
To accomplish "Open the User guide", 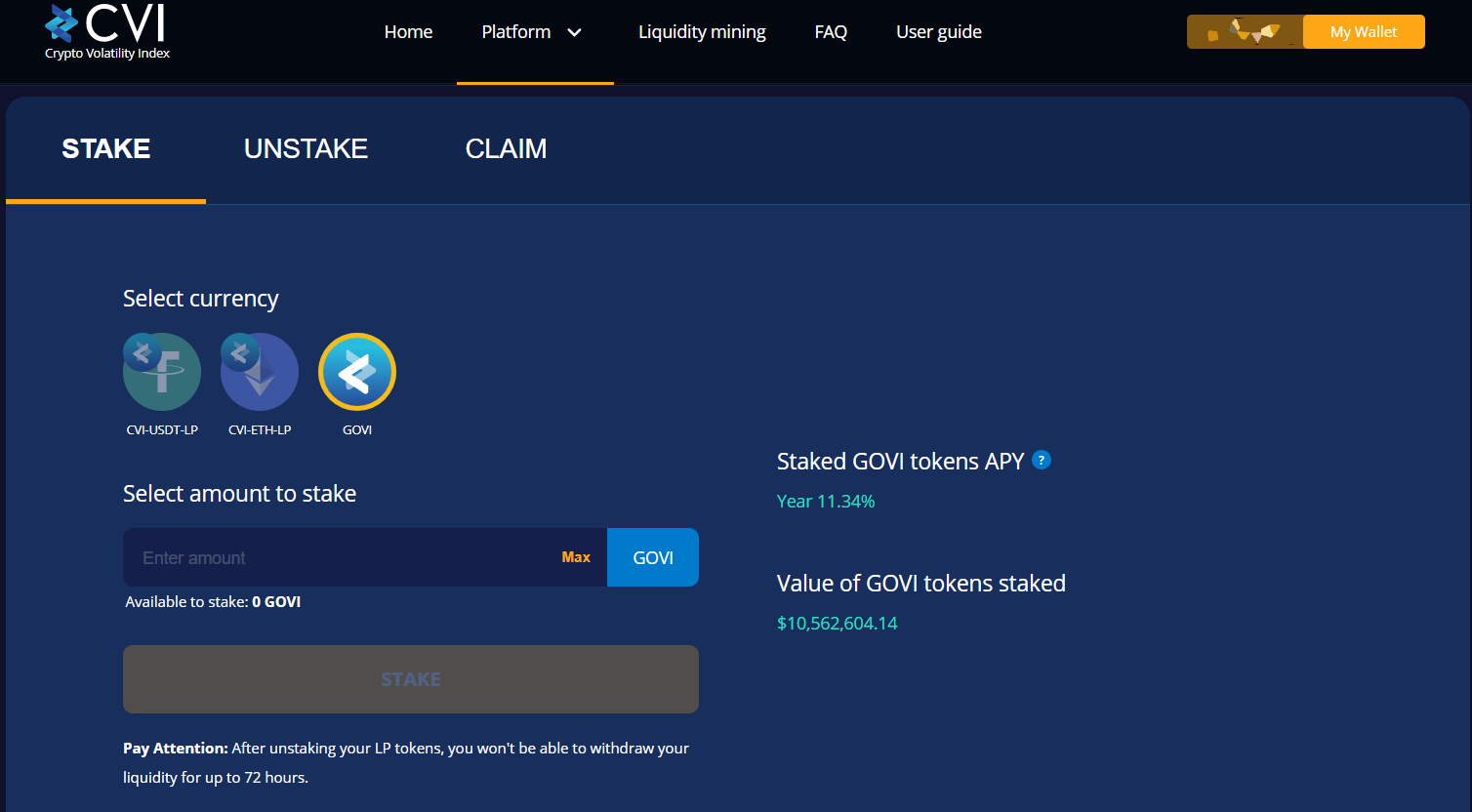I will [x=939, y=31].
